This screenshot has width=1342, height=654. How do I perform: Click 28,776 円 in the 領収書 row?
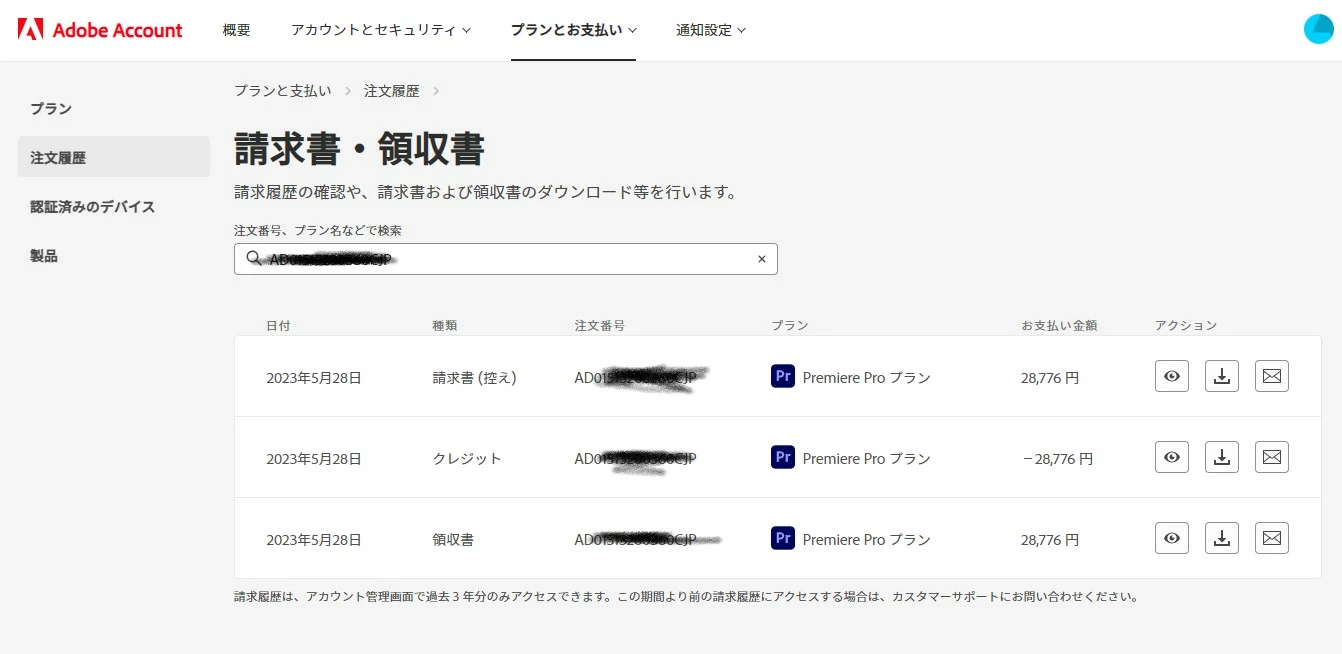1050,540
